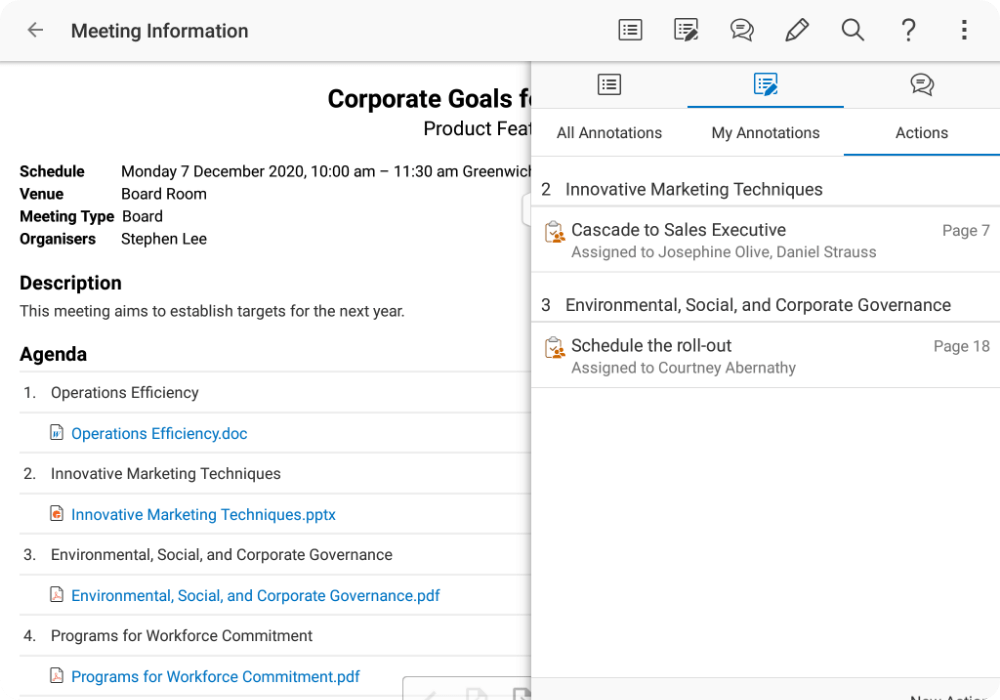Open the discussion chat icon in top toolbar
The height and width of the screenshot is (700, 1000).
(741, 30)
